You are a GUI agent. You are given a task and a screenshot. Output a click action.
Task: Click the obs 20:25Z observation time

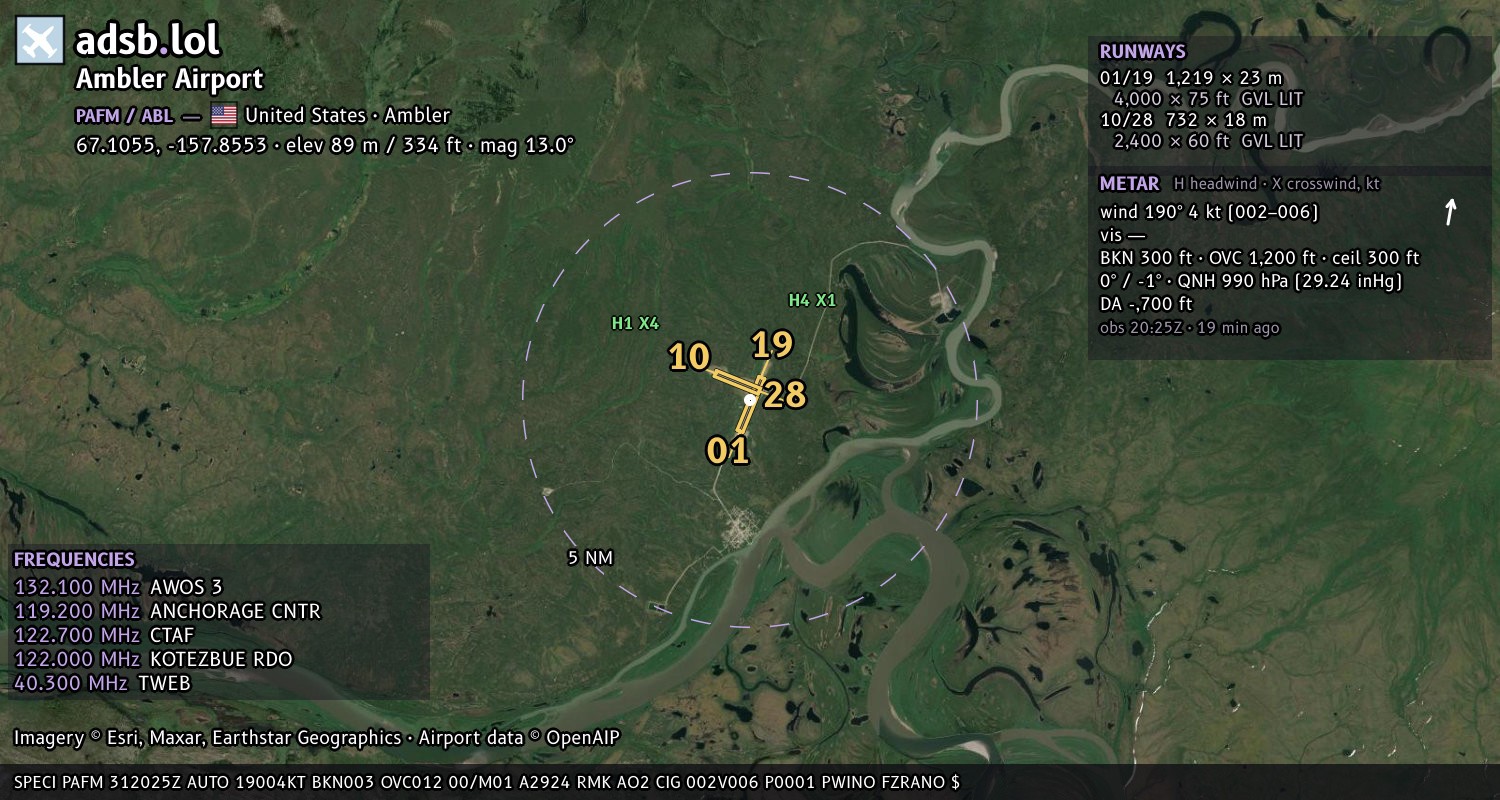point(1189,328)
